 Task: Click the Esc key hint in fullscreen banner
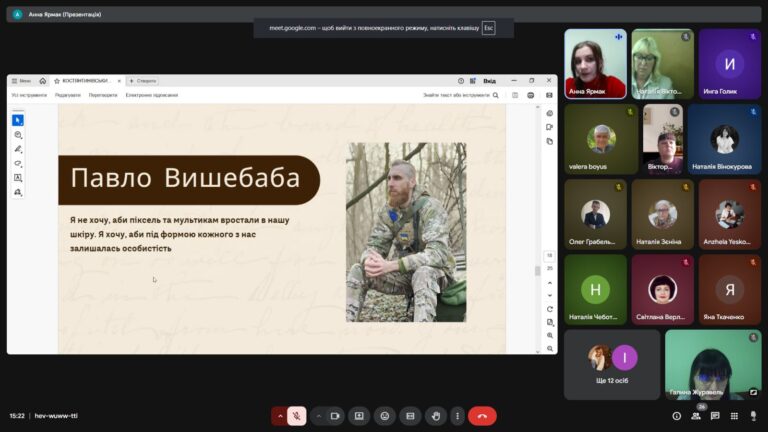pos(488,28)
